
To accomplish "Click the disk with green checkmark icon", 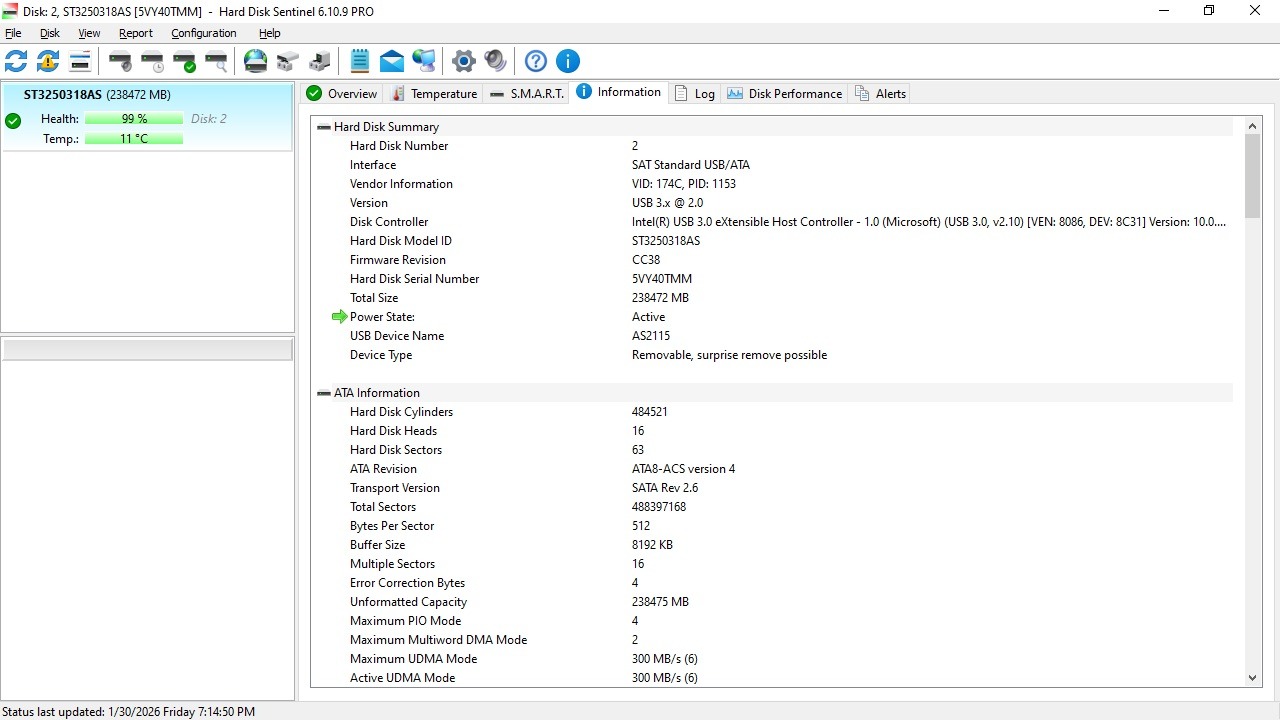I will point(184,61).
